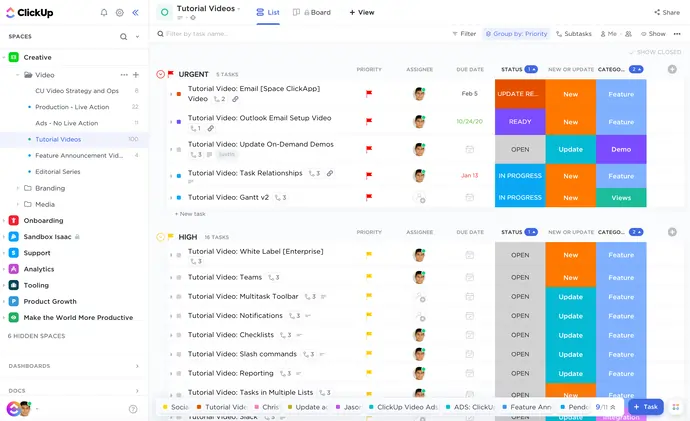Add column in URGENT group header
Viewport: 690px width, 421px height.
click(x=672, y=69)
